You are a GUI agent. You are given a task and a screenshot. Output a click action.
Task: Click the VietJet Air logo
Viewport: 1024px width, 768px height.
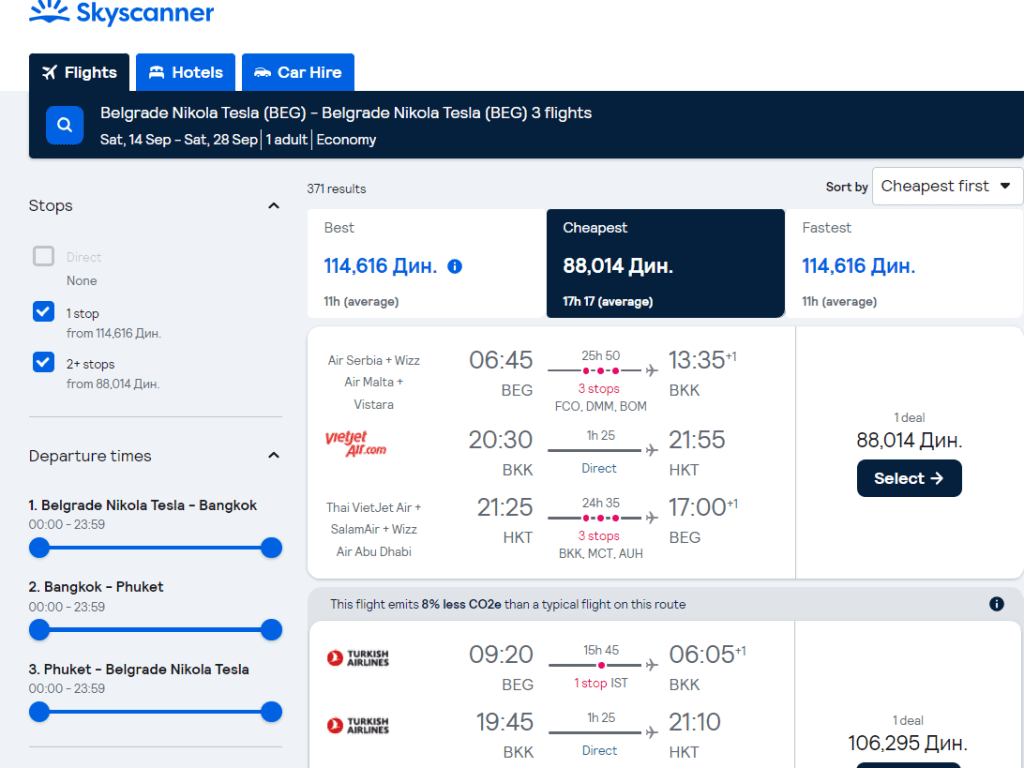pyautogui.click(x=355, y=443)
